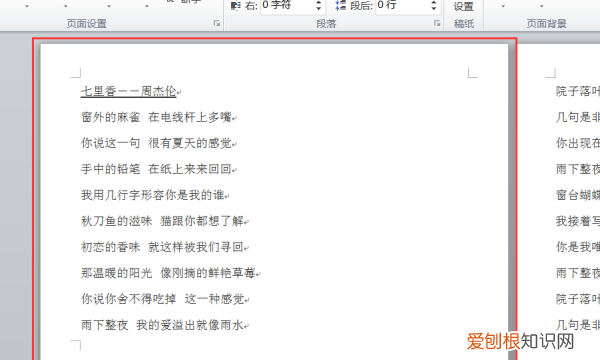
Task: Click the line 我用几行字形容你是我的谁
Action: (153, 195)
